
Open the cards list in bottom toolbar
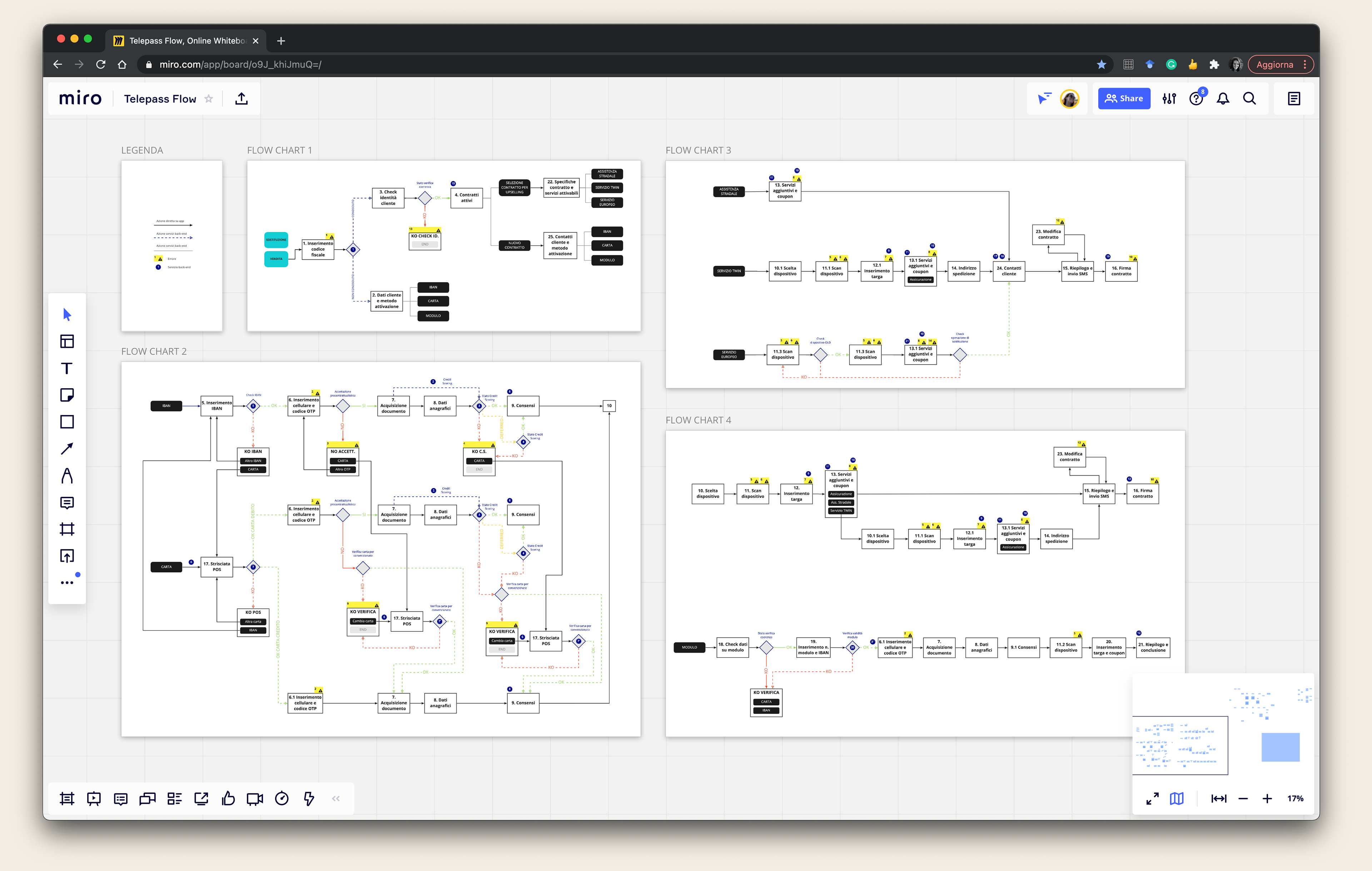pyautogui.click(x=174, y=799)
